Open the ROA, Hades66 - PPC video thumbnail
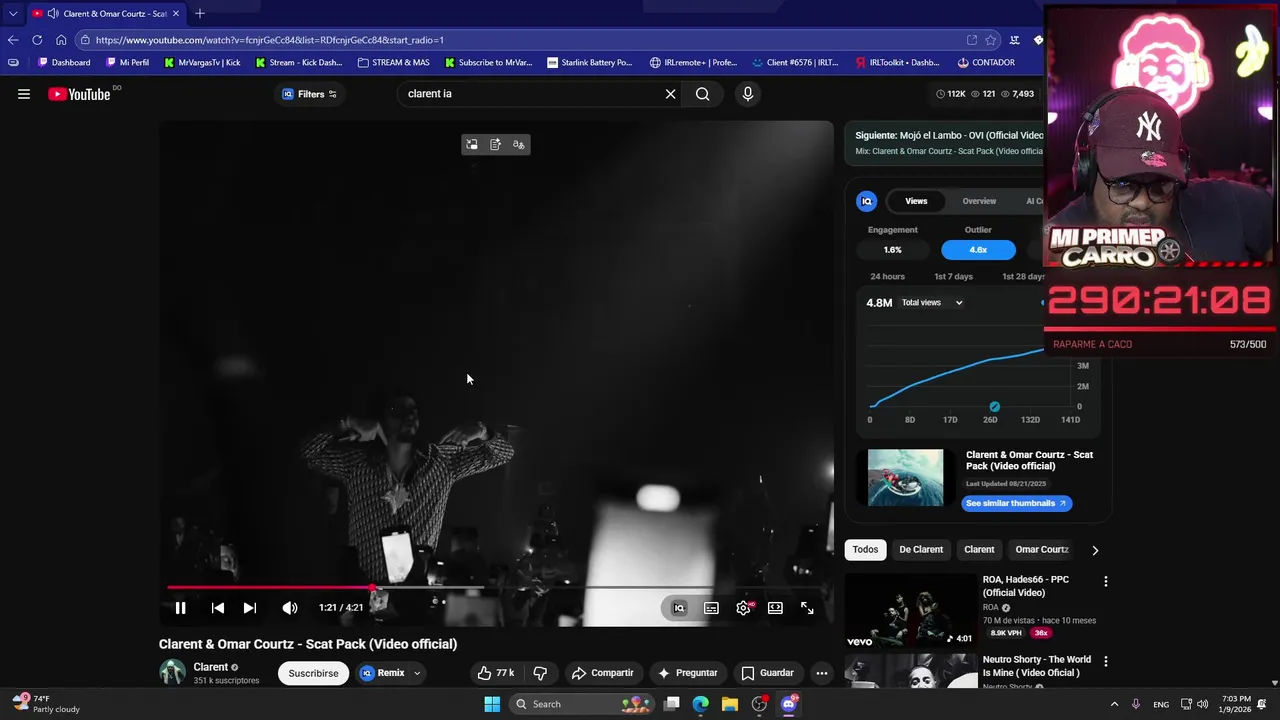Viewport: 1280px width, 720px height. pyautogui.click(x=911, y=610)
